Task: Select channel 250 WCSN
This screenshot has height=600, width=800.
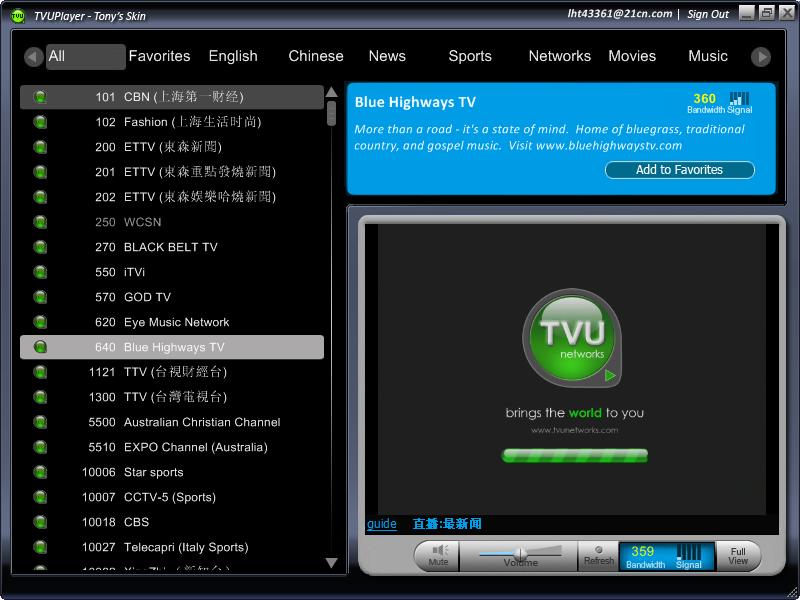Action: [x=172, y=222]
